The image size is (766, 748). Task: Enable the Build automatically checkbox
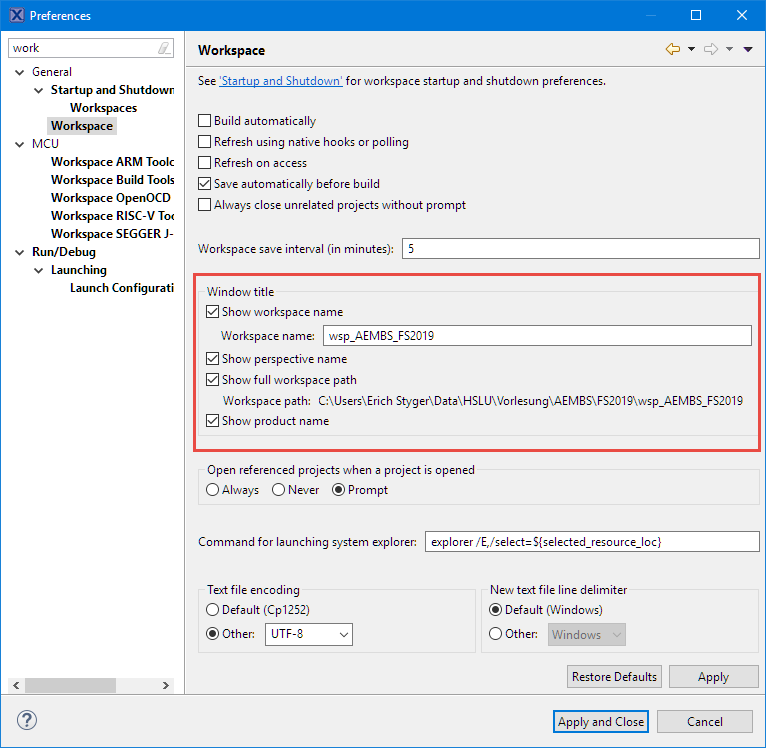[205, 121]
